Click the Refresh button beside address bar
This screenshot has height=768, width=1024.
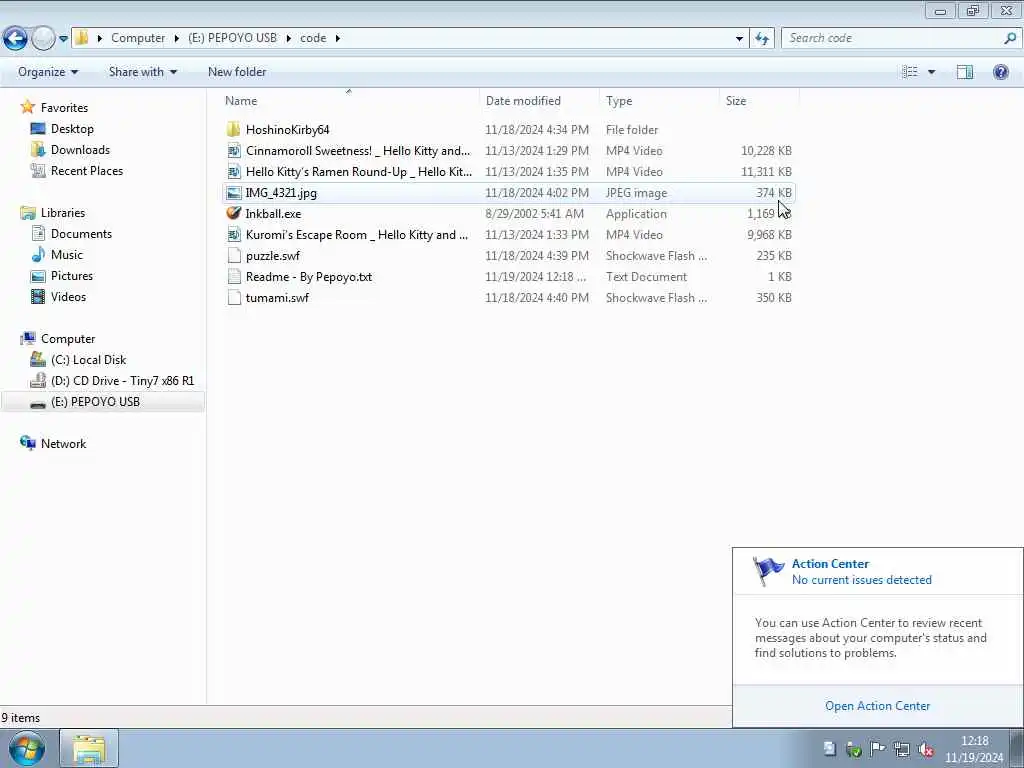[761, 39]
